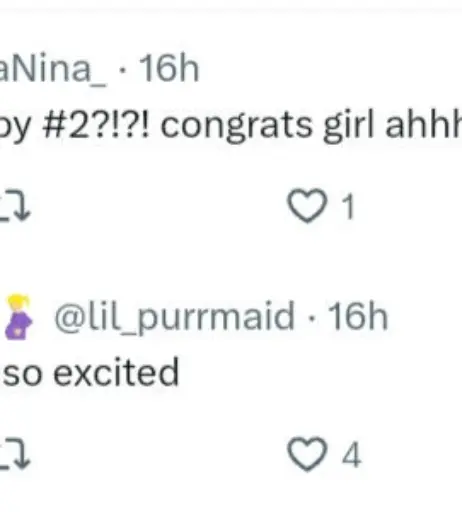Click the pregnant woman emoji
This screenshot has height=512, width=462.
[x=18, y=317]
